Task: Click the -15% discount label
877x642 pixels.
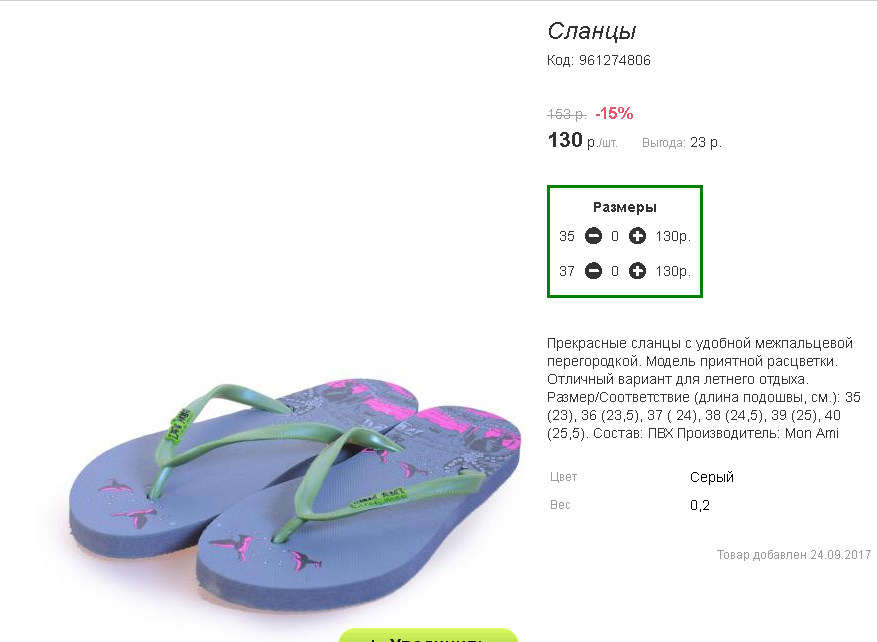Action: 614,114
